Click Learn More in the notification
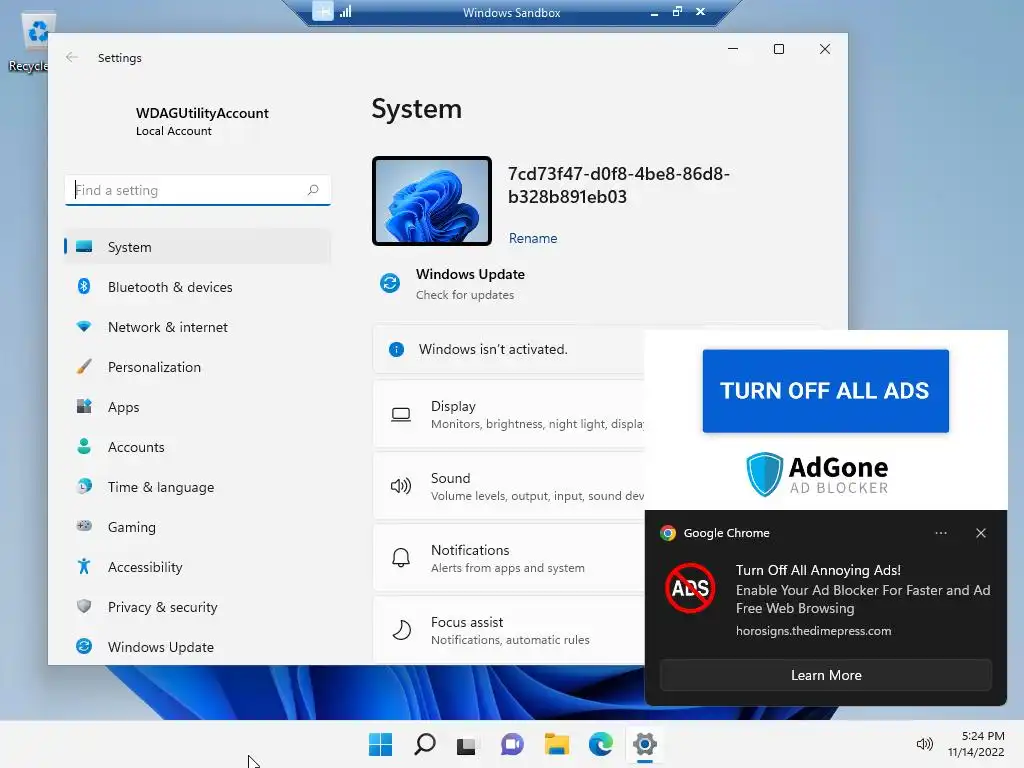The height and width of the screenshot is (768, 1024). pyautogui.click(x=825, y=675)
